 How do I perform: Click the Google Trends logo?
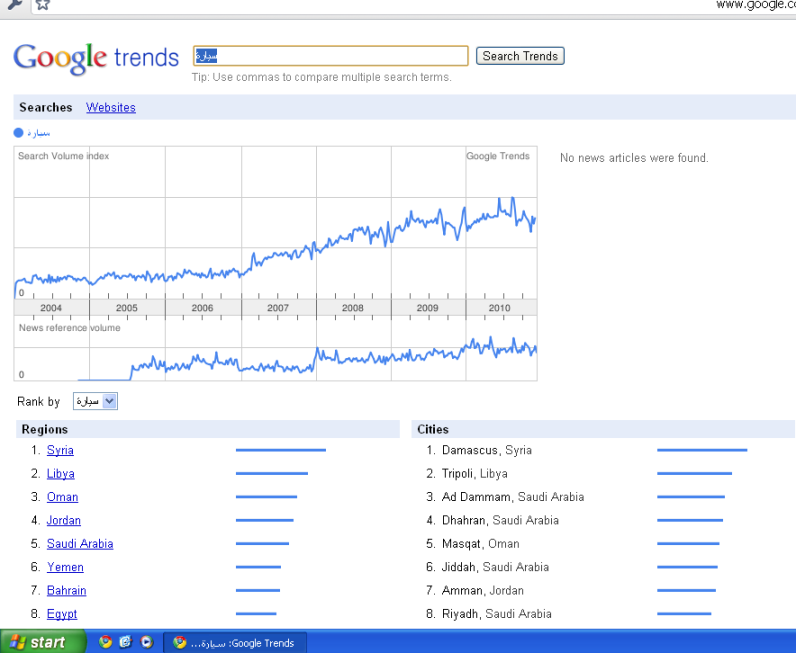(96, 57)
